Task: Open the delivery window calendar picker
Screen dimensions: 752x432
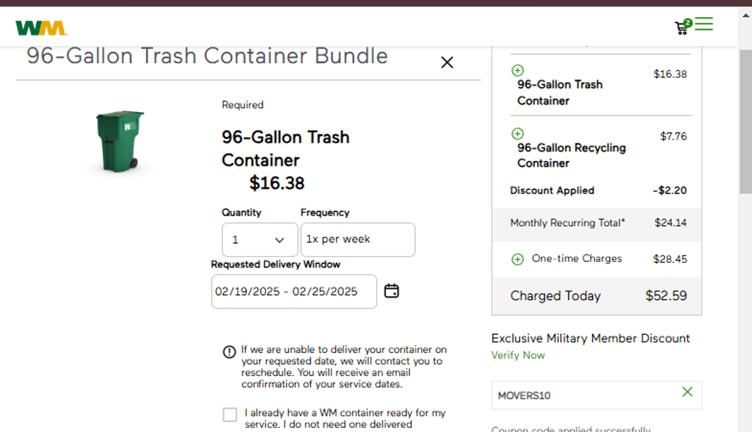Action: [x=391, y=291]
